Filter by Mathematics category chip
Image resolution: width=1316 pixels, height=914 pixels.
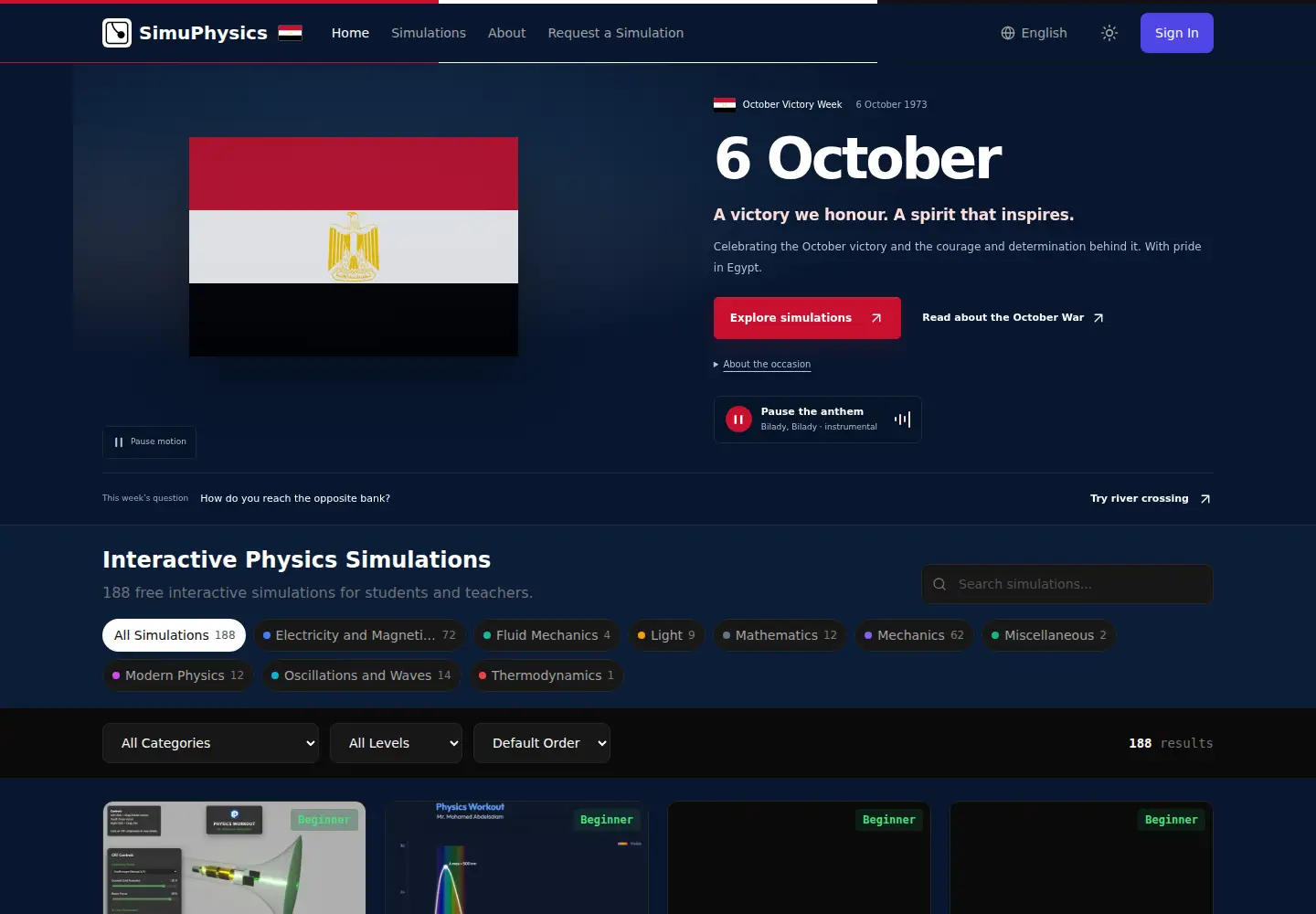[x=780, y=635]
